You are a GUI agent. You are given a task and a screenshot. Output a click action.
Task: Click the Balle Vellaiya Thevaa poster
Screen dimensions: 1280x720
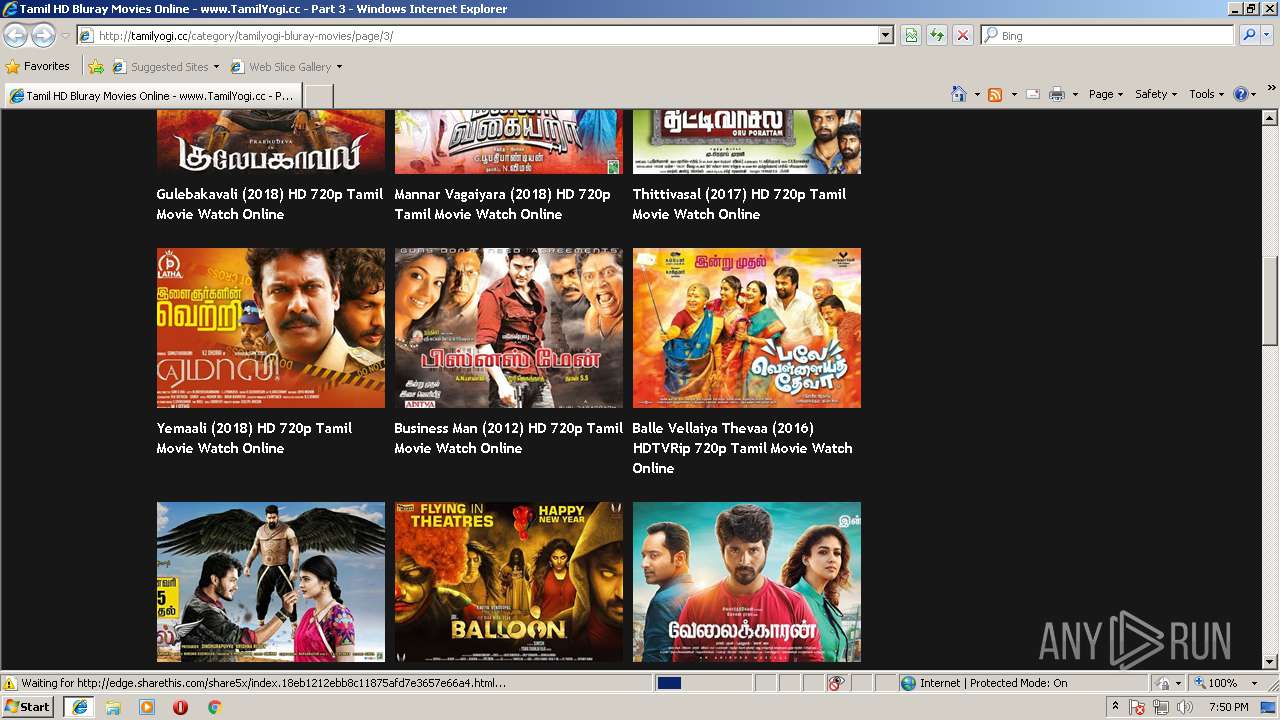(x=747, y=328)
